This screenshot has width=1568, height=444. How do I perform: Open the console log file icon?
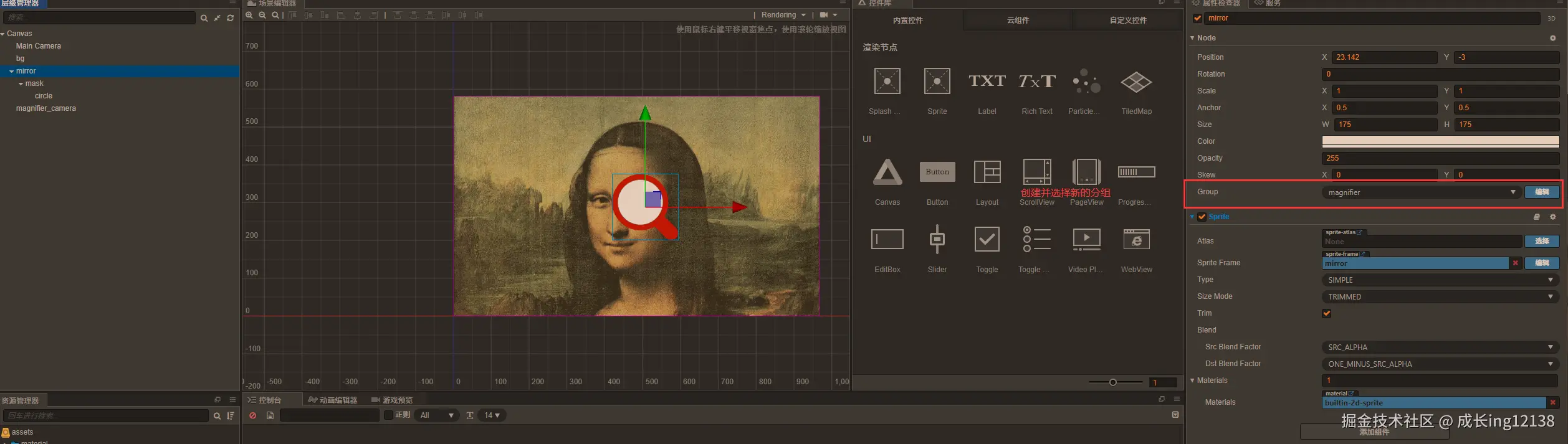[270, 415]
